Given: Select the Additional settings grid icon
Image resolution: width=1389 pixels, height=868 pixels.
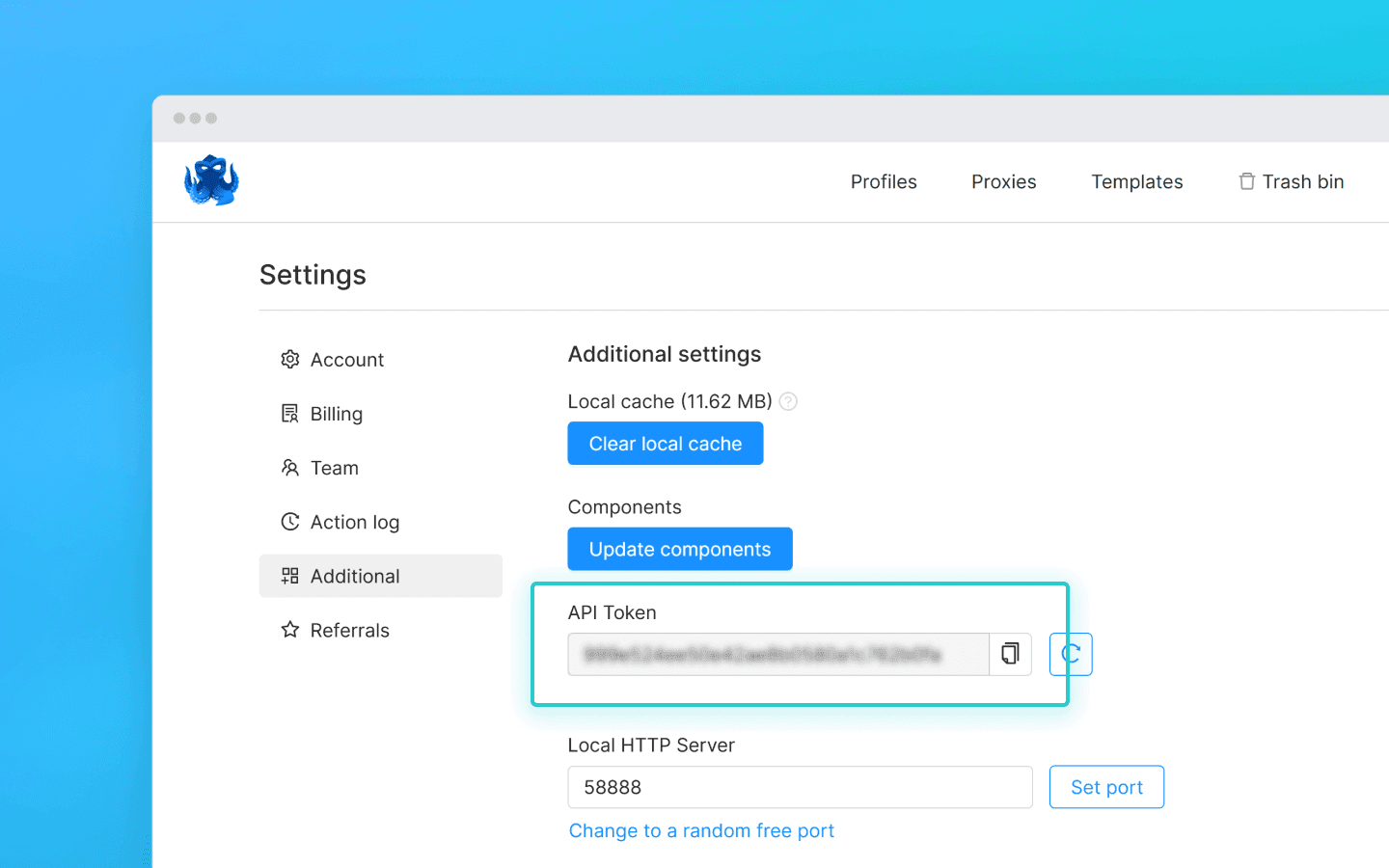Looking at the screenshot, I should [289, 575].
